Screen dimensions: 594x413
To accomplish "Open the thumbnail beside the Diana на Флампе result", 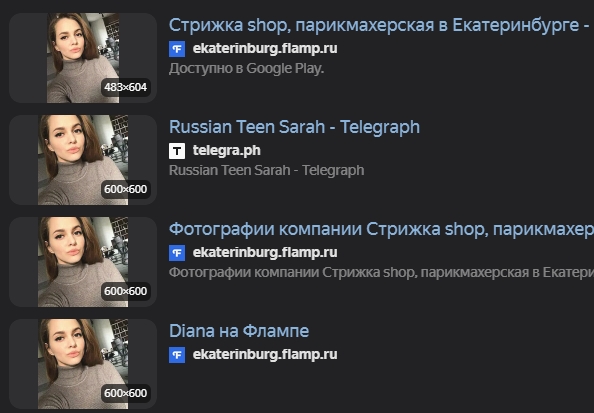I will 83,364.
